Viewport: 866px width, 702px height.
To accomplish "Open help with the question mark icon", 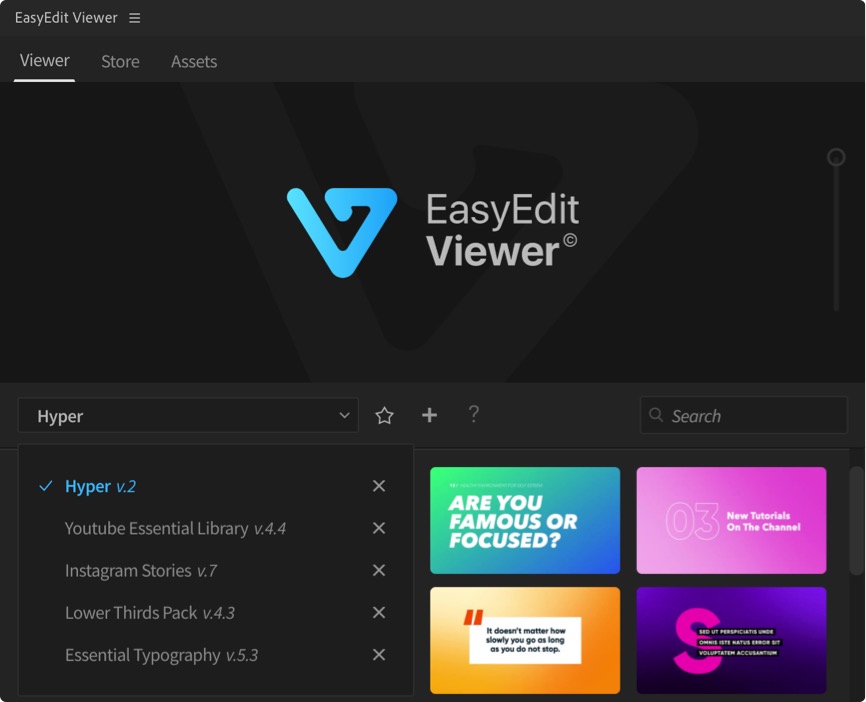I will point(474,414).
